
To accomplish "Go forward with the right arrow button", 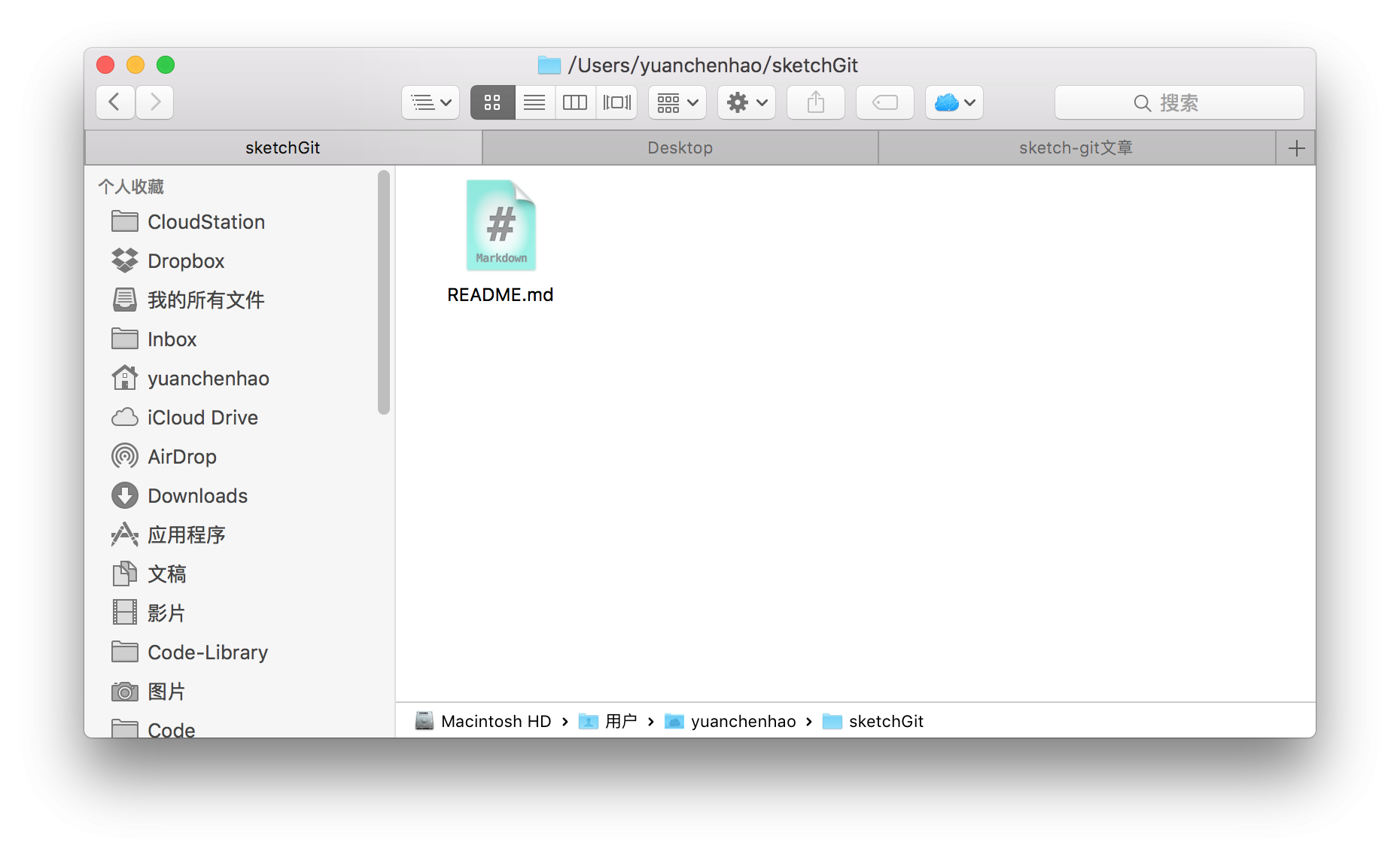I will pyautogui.click(x=155, y=102).
